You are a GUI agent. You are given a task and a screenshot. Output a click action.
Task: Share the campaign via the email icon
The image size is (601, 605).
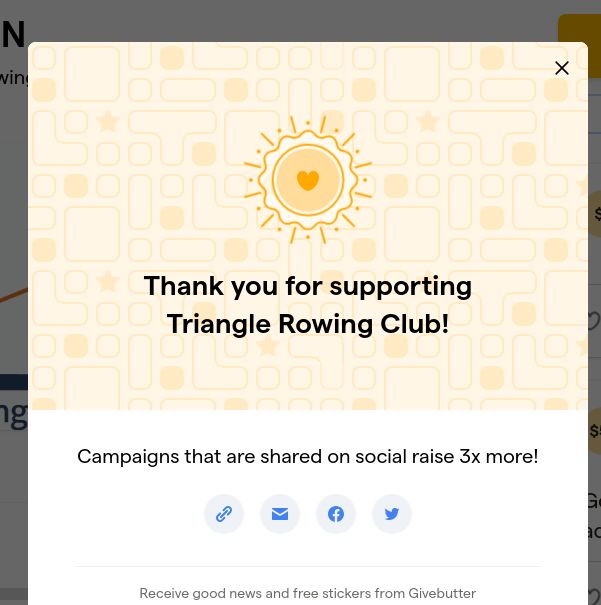280,514
